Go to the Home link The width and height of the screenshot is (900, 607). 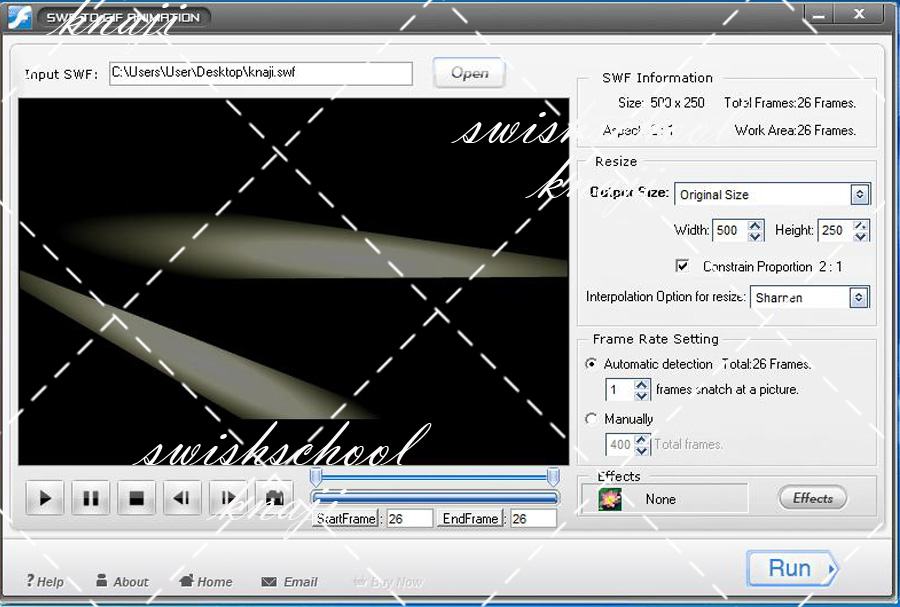pos(205,582)
